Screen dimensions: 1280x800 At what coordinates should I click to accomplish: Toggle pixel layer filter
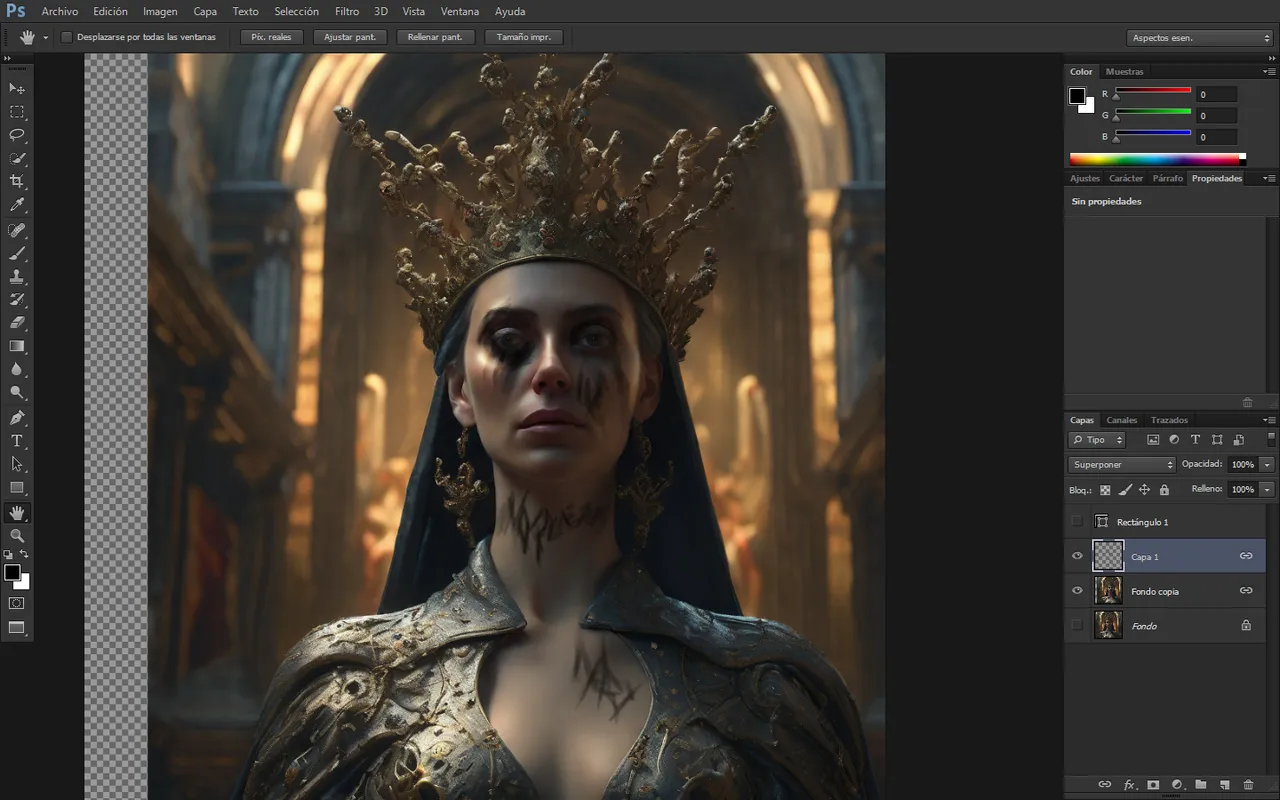coord(1153,440)
